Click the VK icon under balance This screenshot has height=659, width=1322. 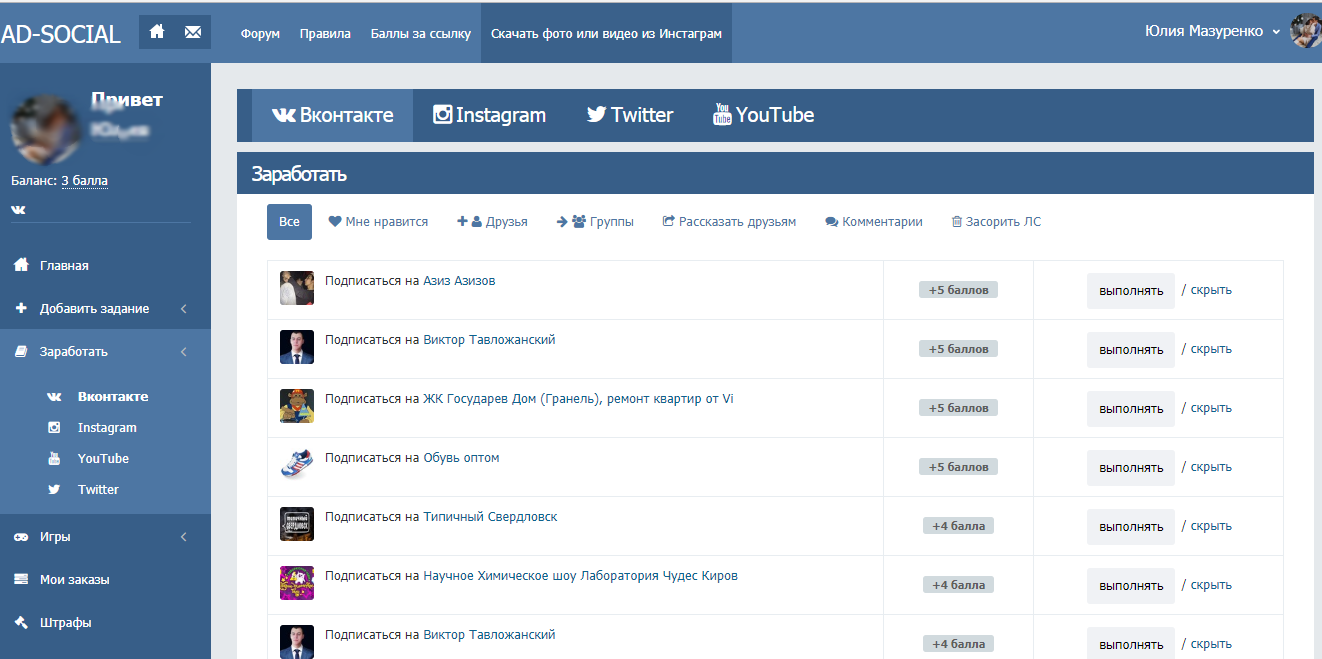click(18, 209)
